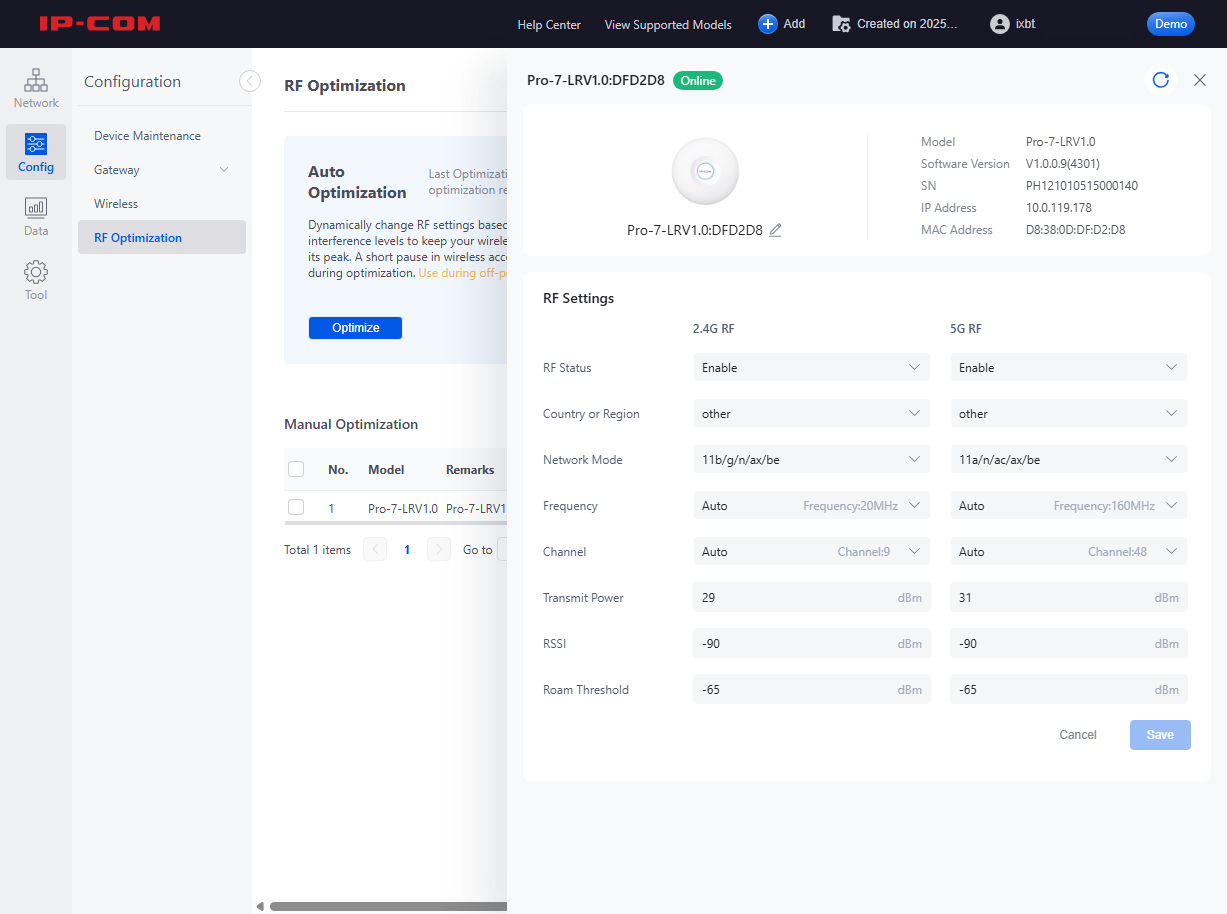Go to next table page arrow
The width and height of the screenshot is (1227, 914).
tap(438, 549)
